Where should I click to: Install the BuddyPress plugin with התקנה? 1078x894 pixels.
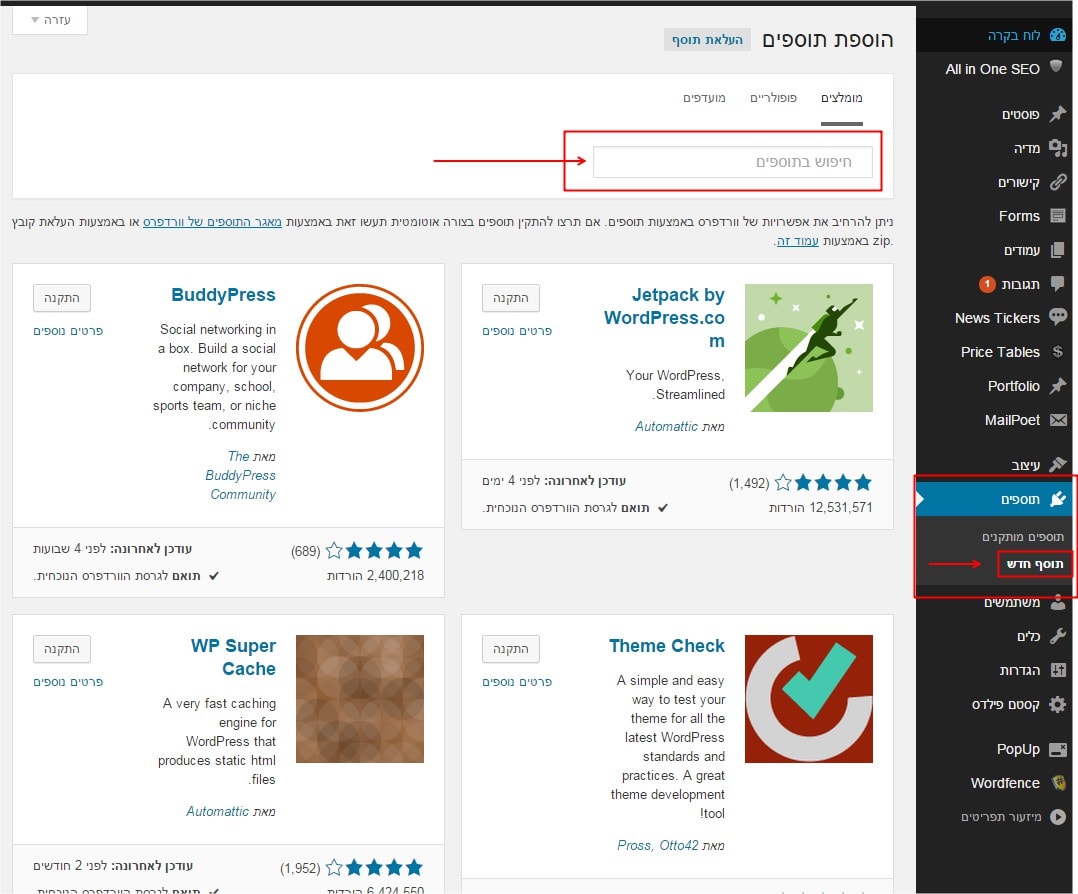coord(62,297)
